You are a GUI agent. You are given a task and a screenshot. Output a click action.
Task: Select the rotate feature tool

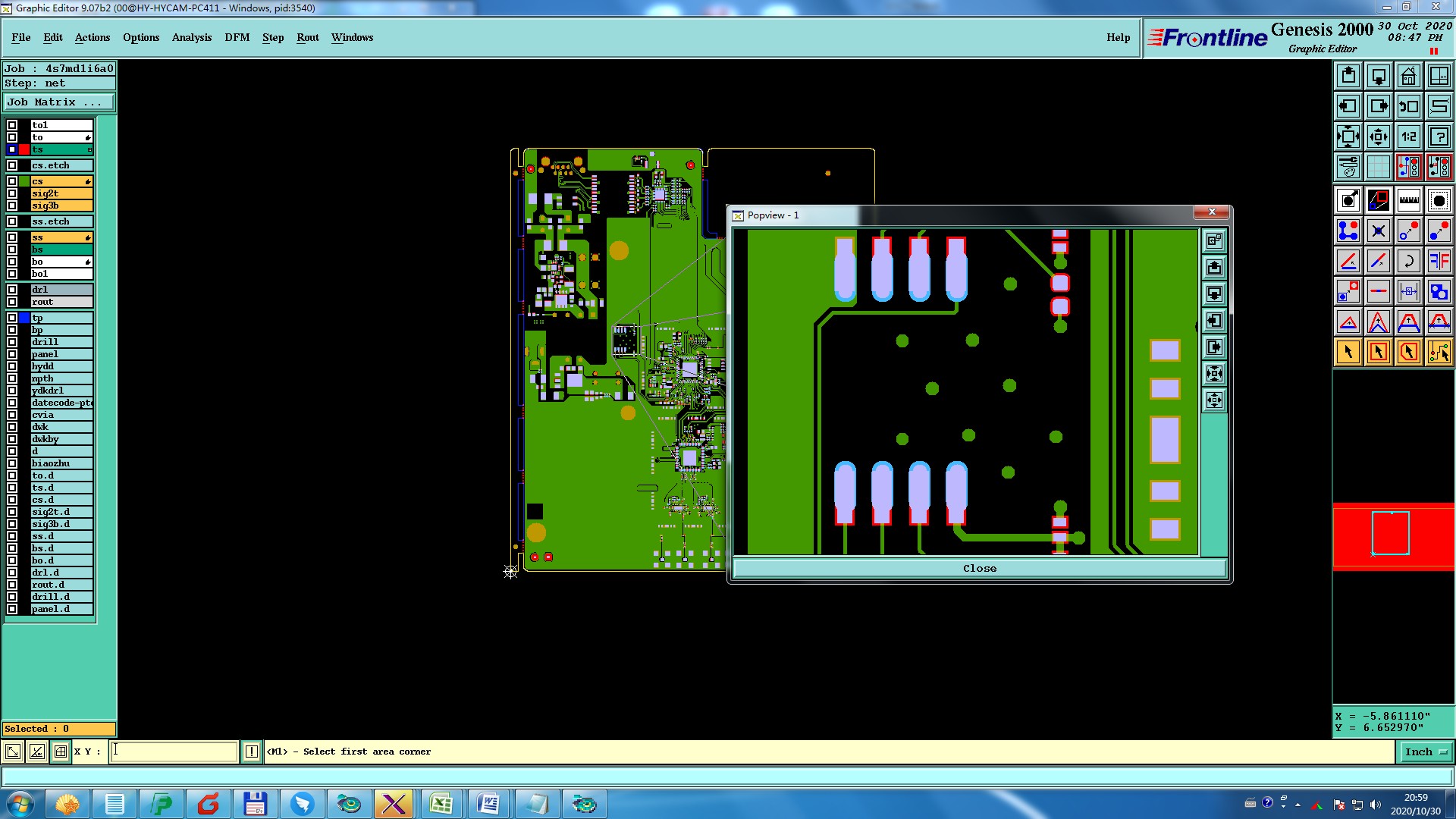(1408, 262)
